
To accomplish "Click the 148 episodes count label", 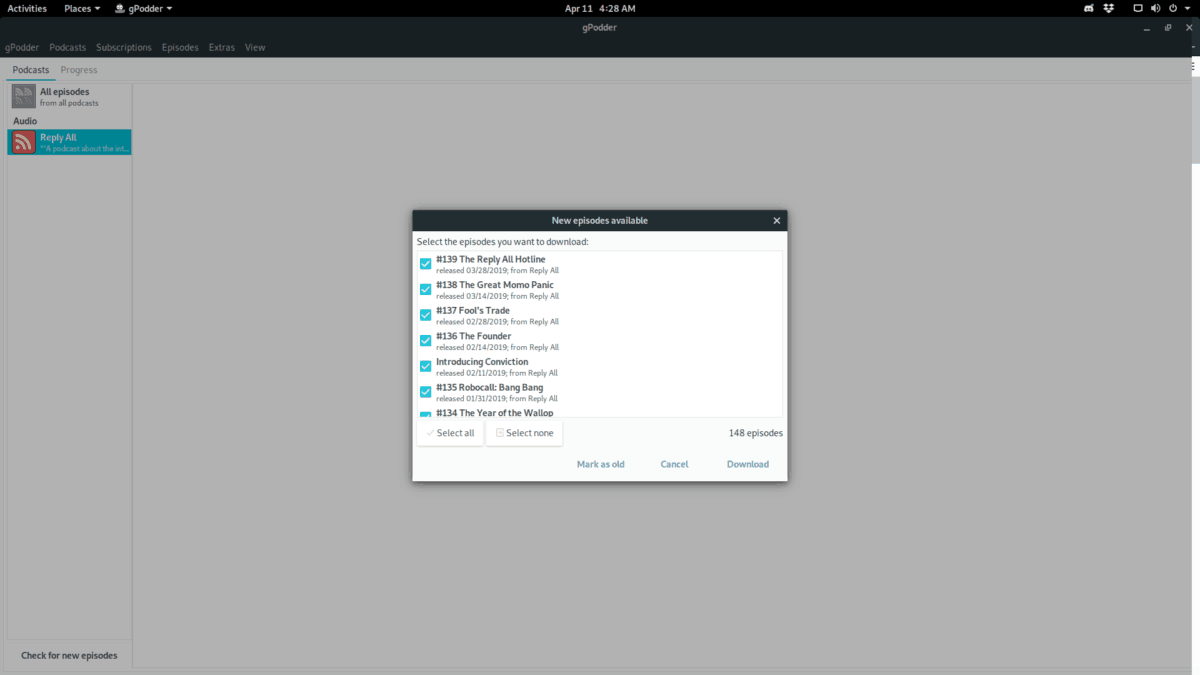I will (756, 433).
